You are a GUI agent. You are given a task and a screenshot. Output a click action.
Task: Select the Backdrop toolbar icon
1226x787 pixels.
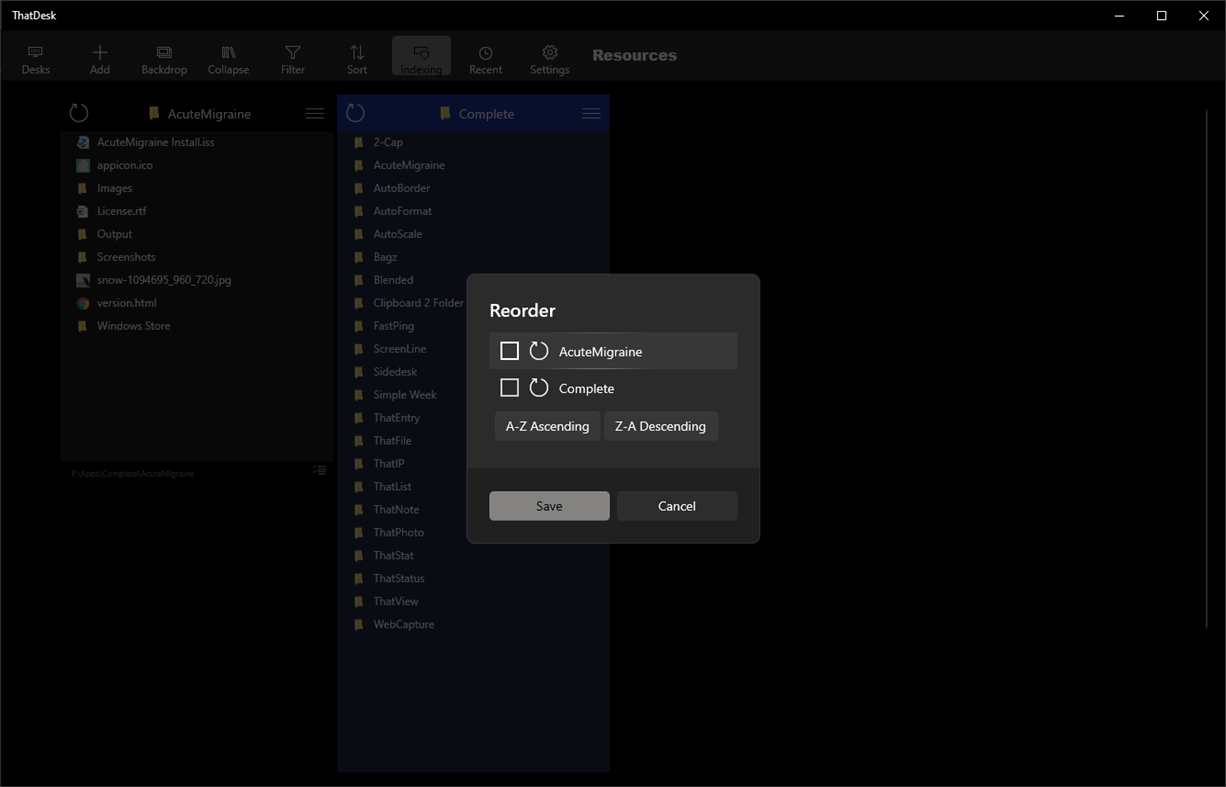[x=163, y=57]
